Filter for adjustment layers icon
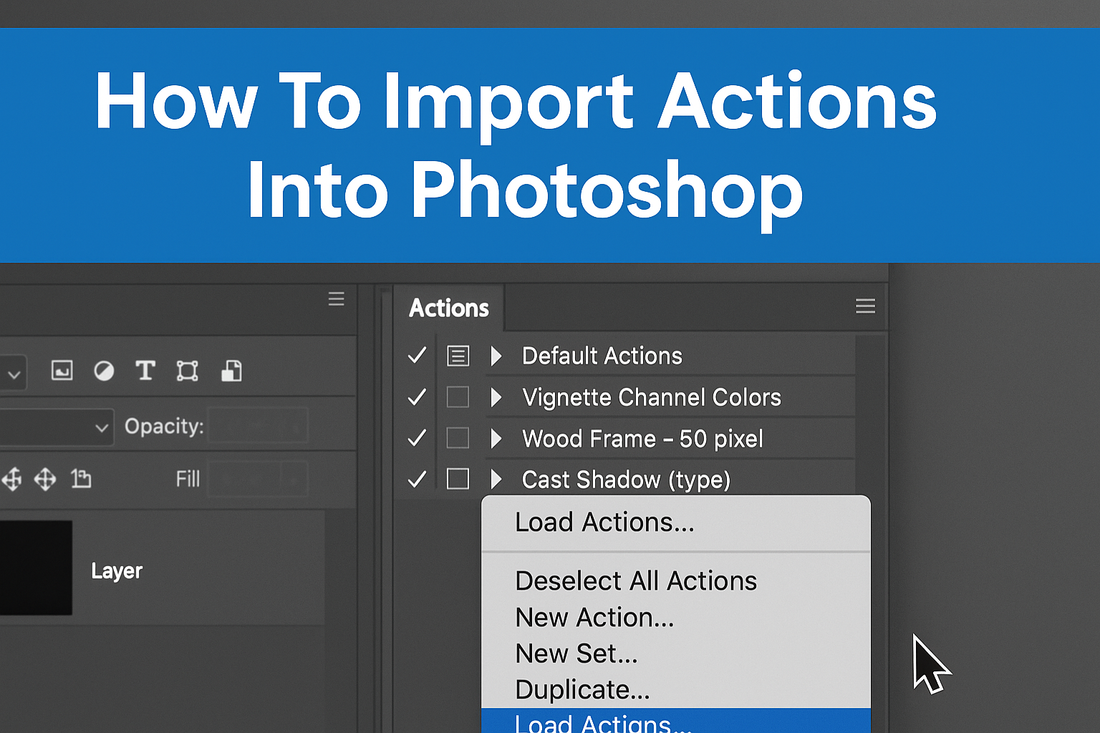Viewport: 1100px width, 733px height. tap(104, 370)
